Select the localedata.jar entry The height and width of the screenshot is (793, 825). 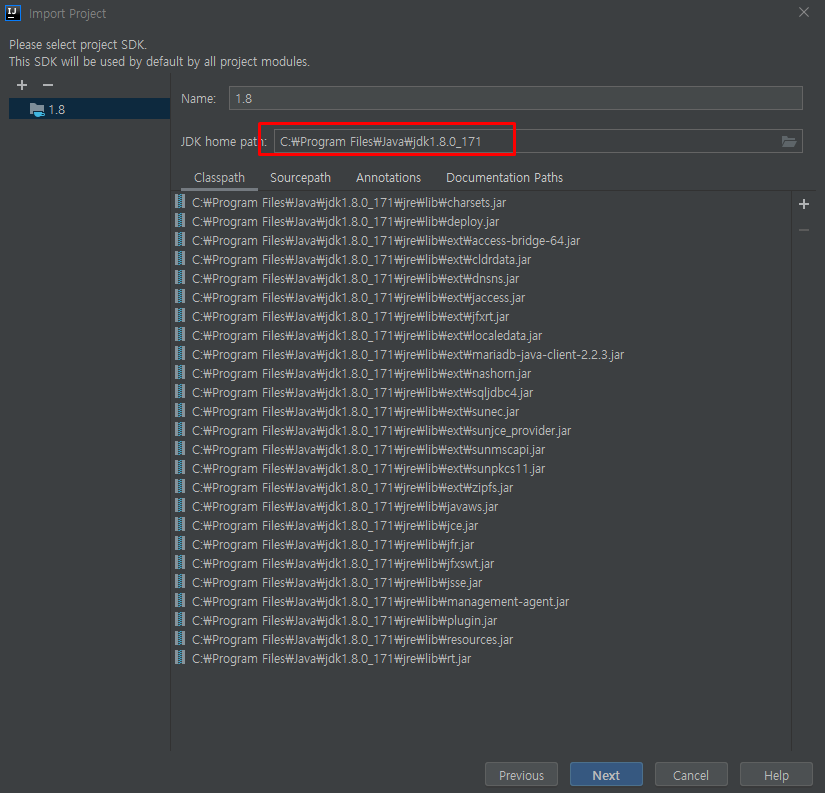pos(481,335)
